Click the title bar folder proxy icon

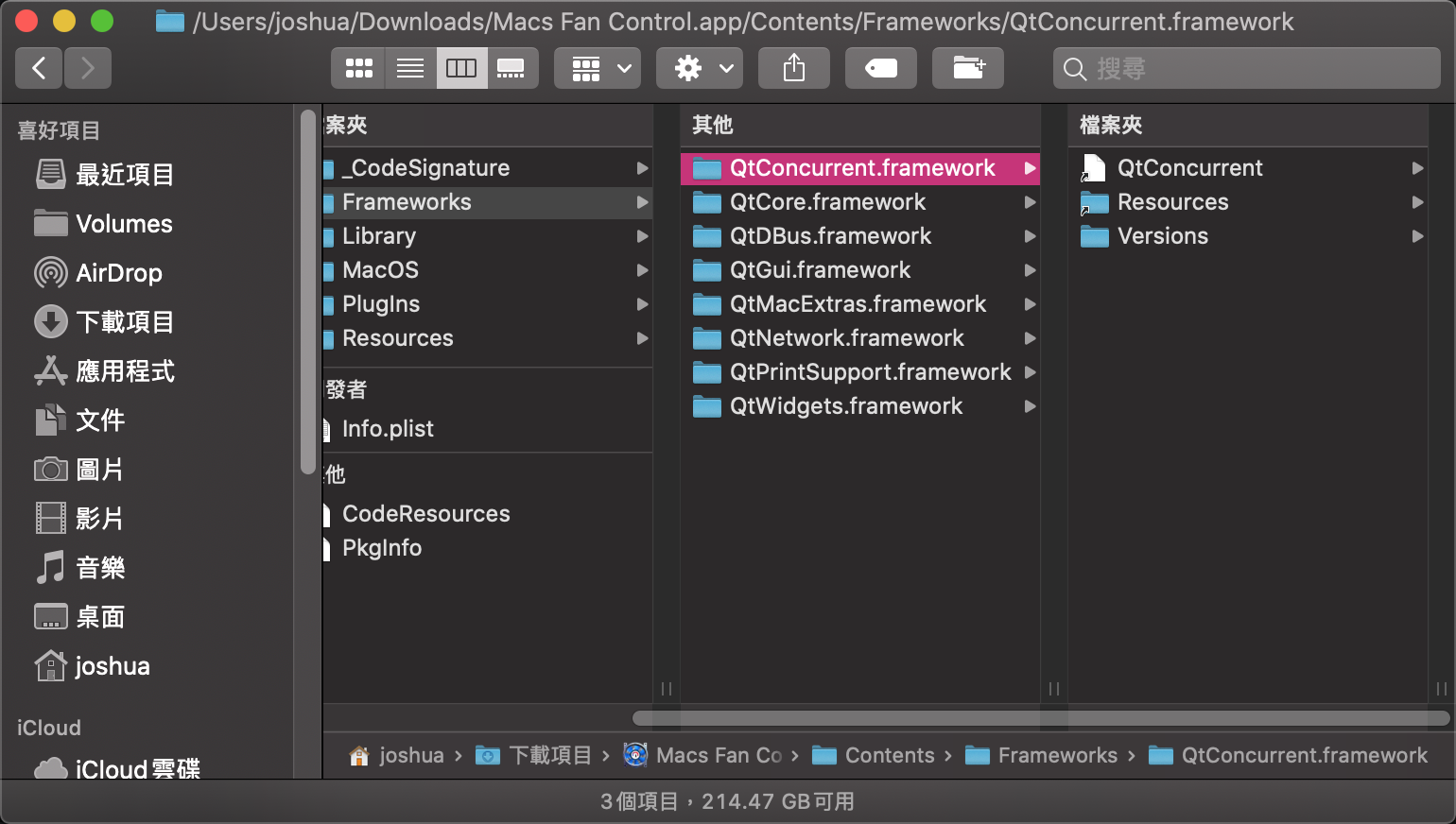coord(170,21)
